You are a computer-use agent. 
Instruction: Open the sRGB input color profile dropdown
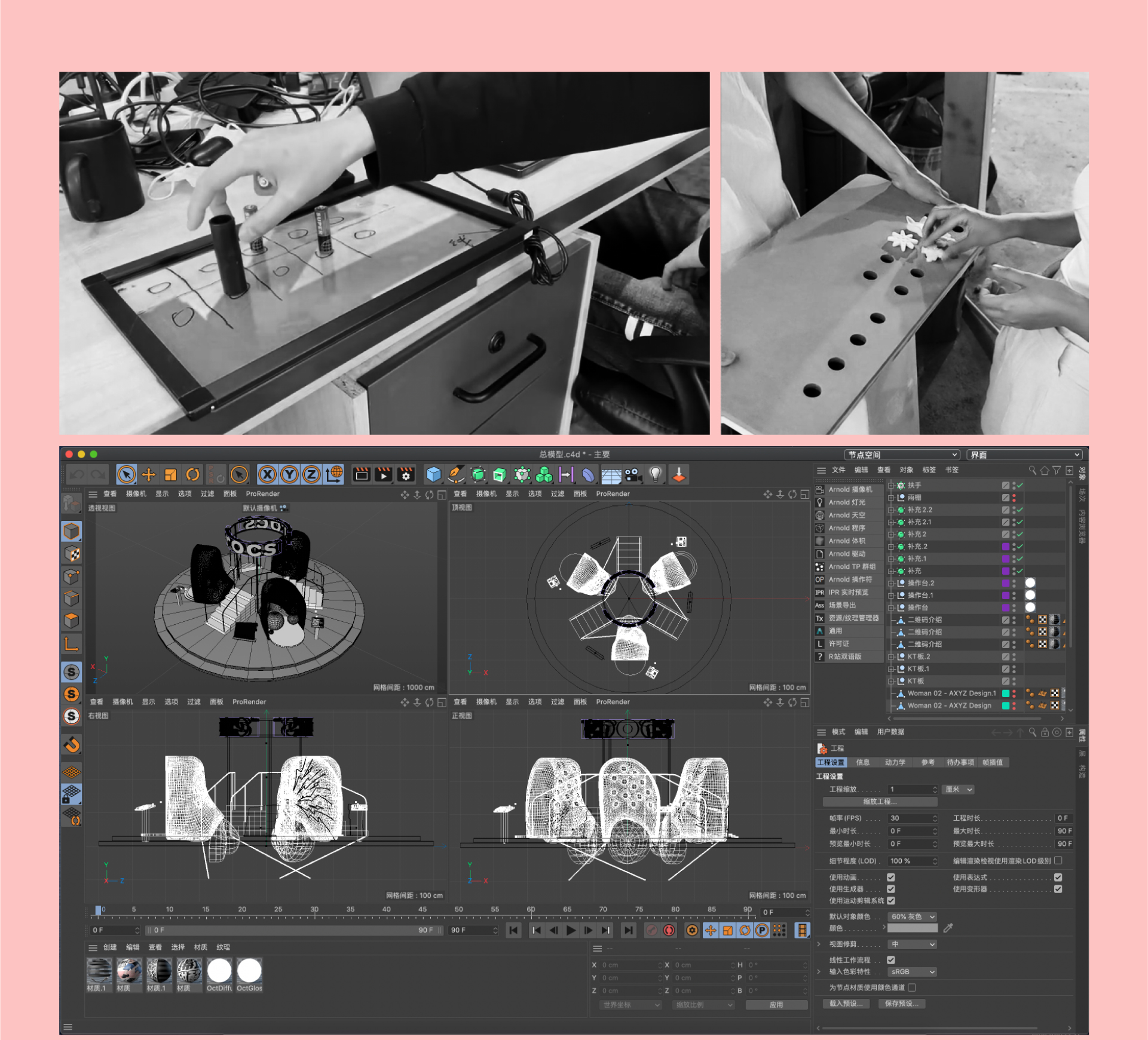coord(912,971)
